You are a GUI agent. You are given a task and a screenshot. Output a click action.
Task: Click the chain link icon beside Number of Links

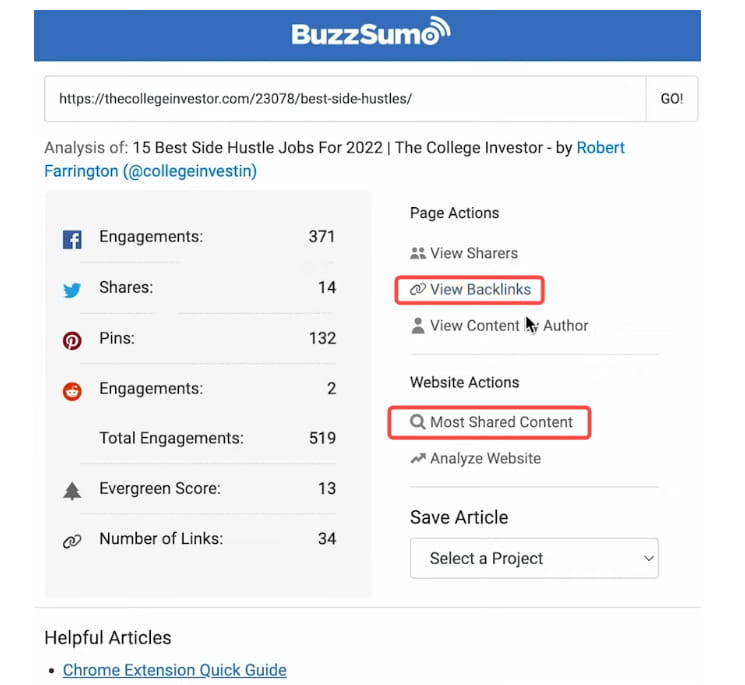[x=72, y=541]
